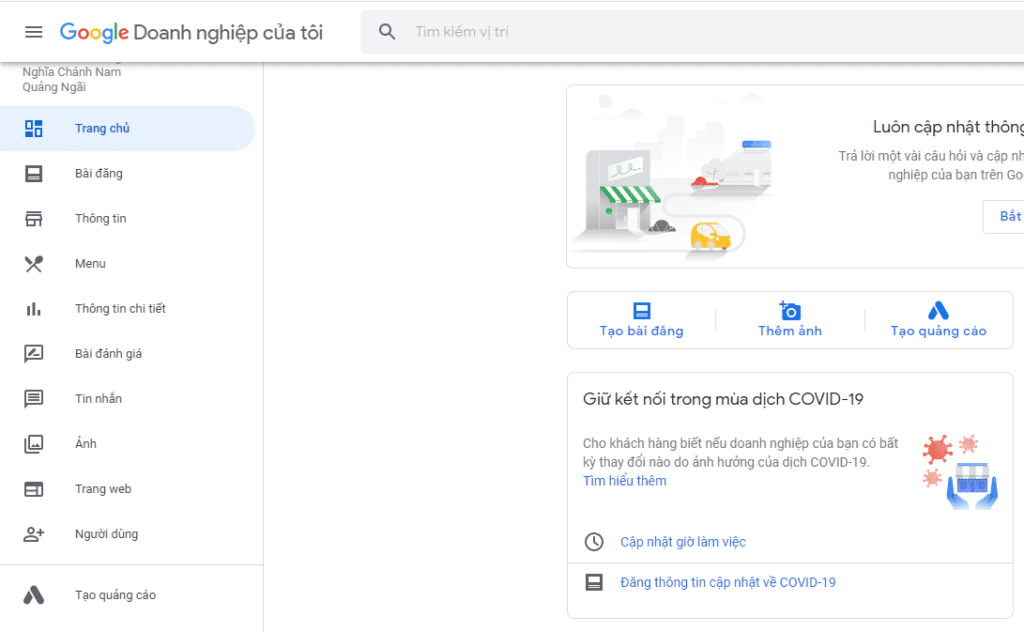1024x632 pixels.
Task: Click the Ảnh photo gallery icon
Action: click(33, 444)
